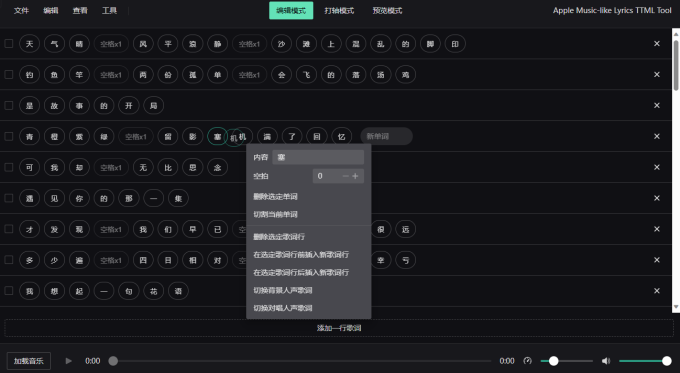
Task: Click the 新单词 input in the 青橙紫绿 line
Action: coord(386,136)
